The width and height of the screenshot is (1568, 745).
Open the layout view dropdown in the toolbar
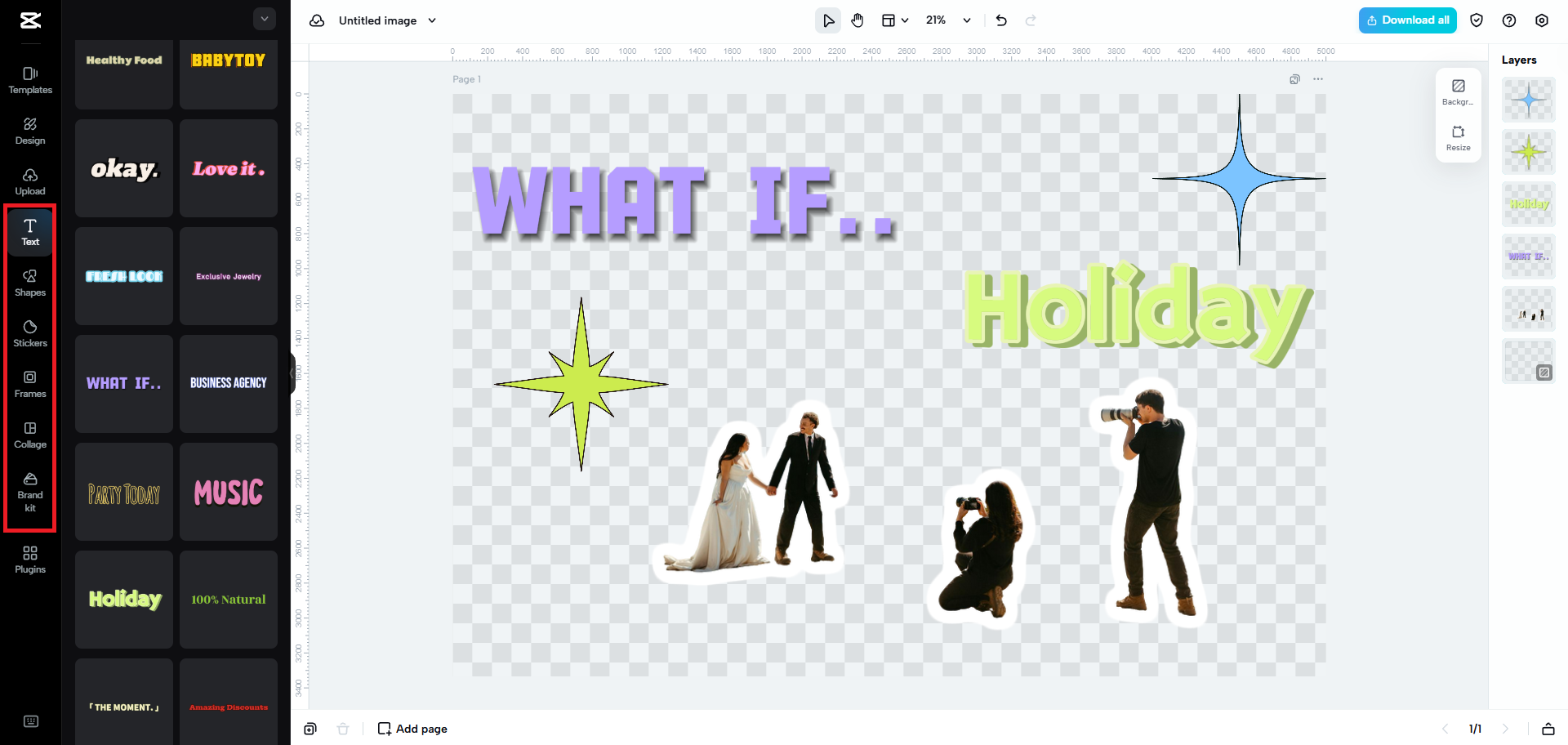point(894,20)
